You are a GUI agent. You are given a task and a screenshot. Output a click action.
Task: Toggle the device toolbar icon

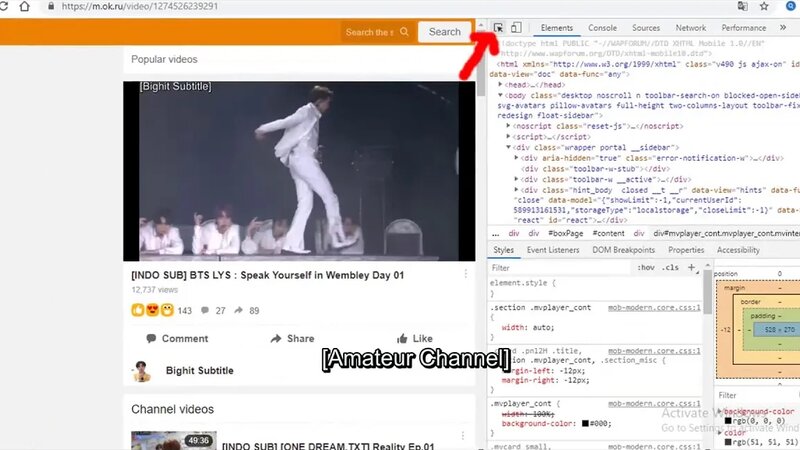(x=516, y=28)
